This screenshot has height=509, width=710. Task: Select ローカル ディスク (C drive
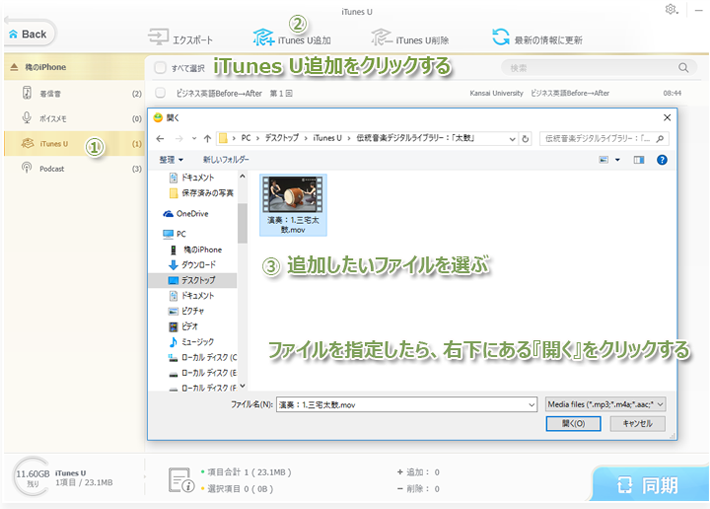pos(202,357)
